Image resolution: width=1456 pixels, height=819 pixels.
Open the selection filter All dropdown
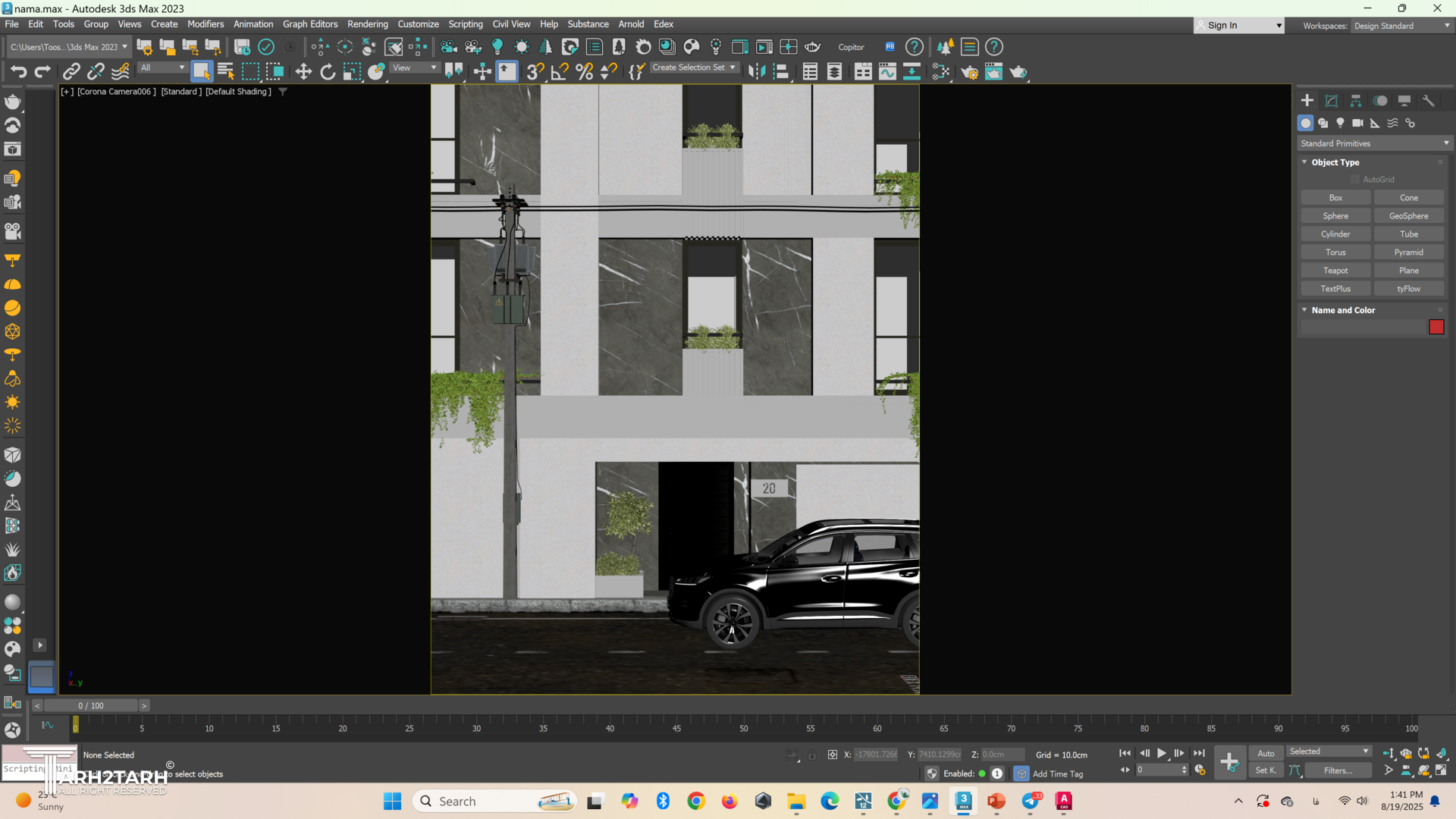click(162, 68)
